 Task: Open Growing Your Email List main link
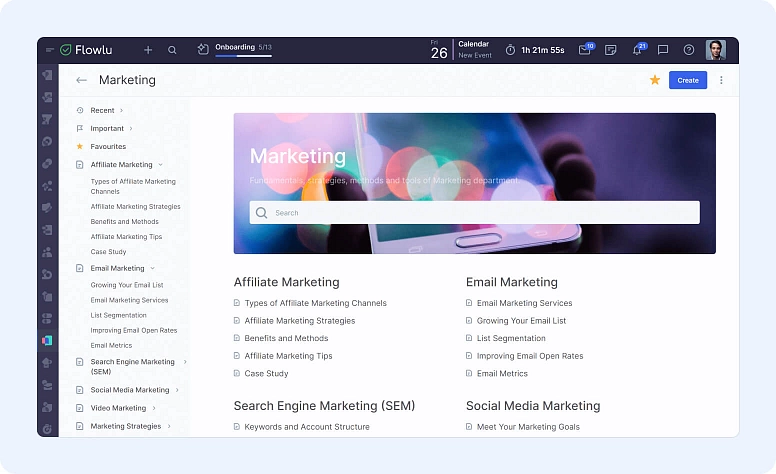[521, 321]
